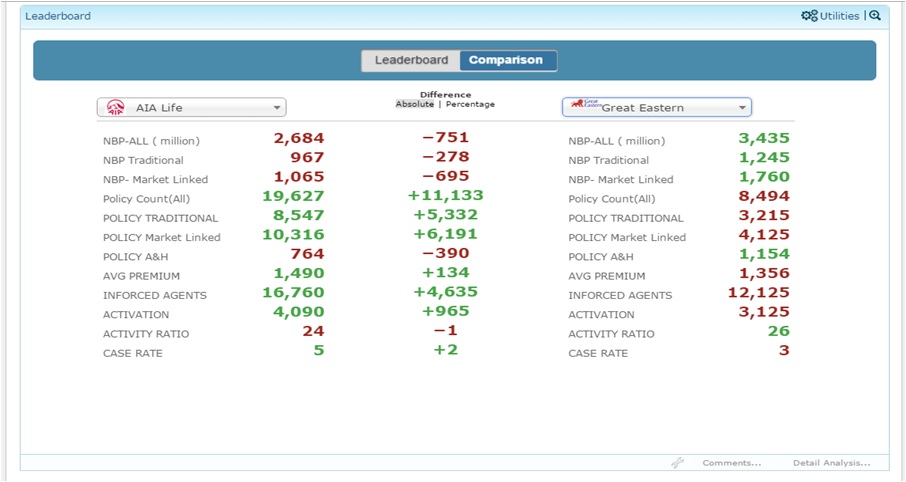
Task: Select the Comparison tab
Action: 506,60
